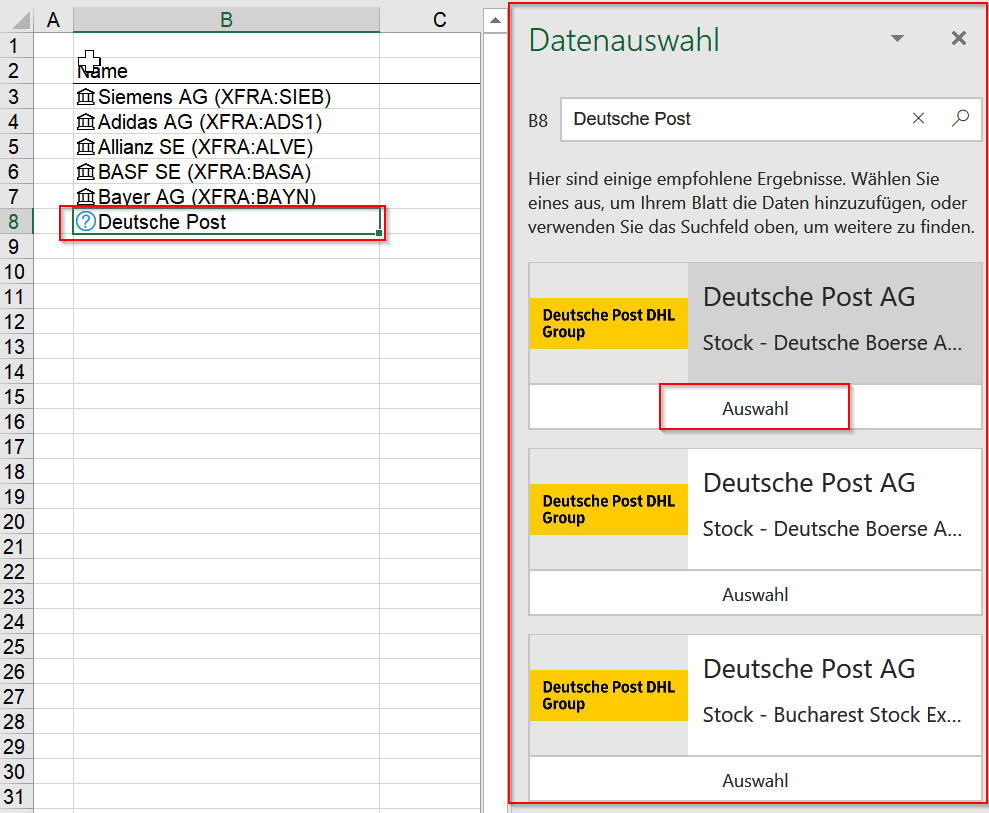
Task: Select the Adidas AG (XFRA:ADS1) cell
Action: pos(226,122)
